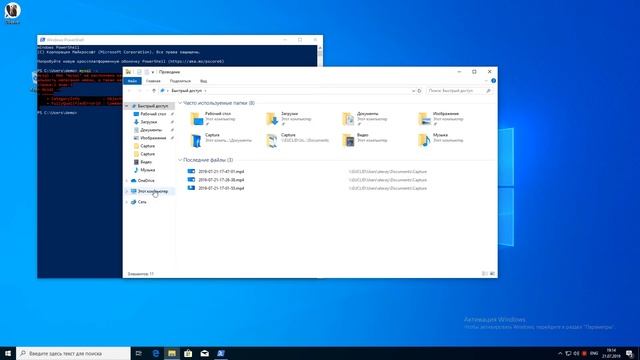Select Рабочий стол in the navigation pane
This screenshot has width=640, height=360.
tap(153, 114)
